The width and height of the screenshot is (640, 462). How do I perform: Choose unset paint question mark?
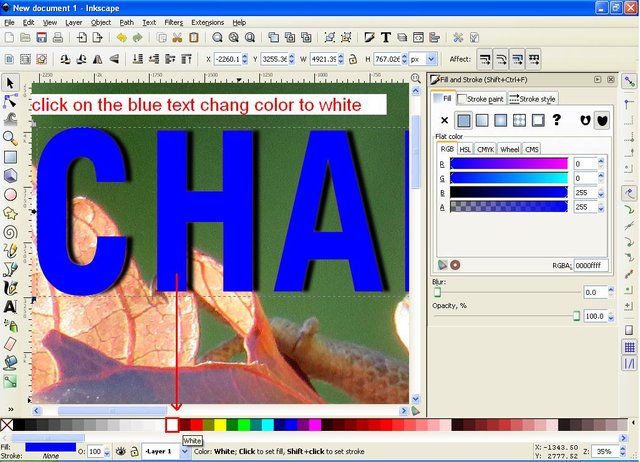[x=557, y=120]
